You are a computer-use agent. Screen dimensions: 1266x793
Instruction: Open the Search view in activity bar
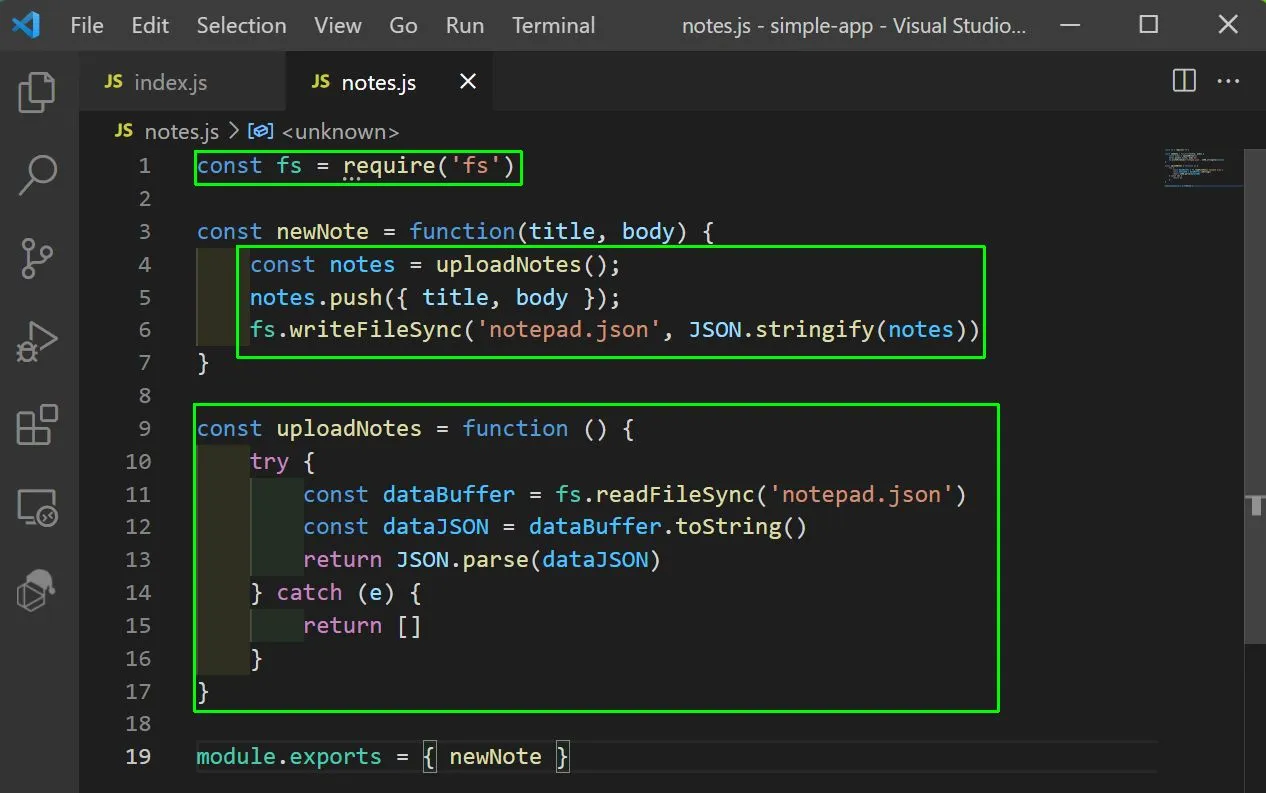[38, 175]
